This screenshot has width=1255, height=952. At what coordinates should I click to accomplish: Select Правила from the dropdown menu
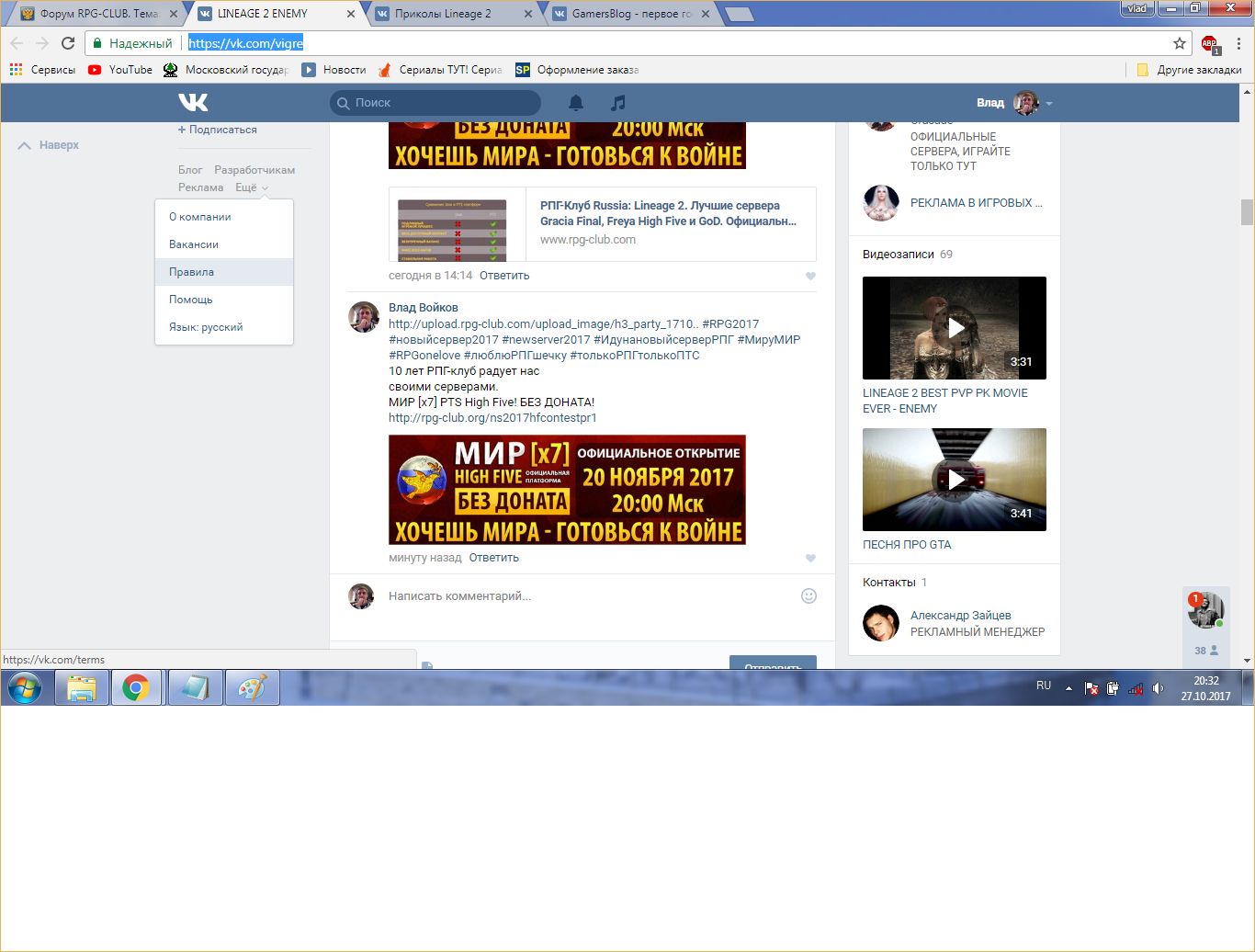pos(191,272)
